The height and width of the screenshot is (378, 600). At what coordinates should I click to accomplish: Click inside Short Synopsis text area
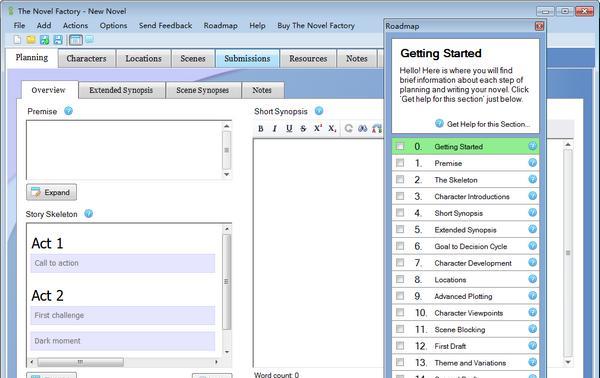coord(318,253)
